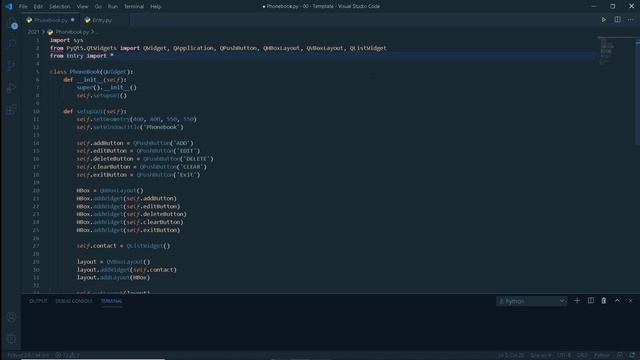640x360 pixels.
Task: Click self.exitButton line with 'Exit'
Action: pos(138,175)
